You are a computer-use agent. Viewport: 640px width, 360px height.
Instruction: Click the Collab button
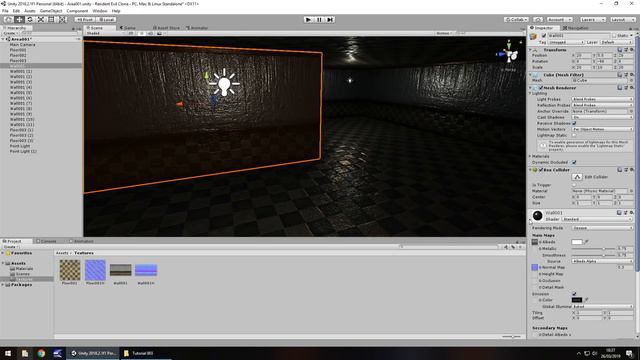click(x=516, y=20)
